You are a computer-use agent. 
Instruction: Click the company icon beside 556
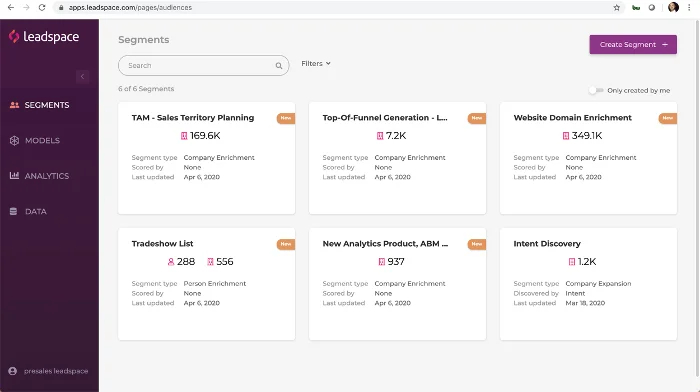coord(210,262)
